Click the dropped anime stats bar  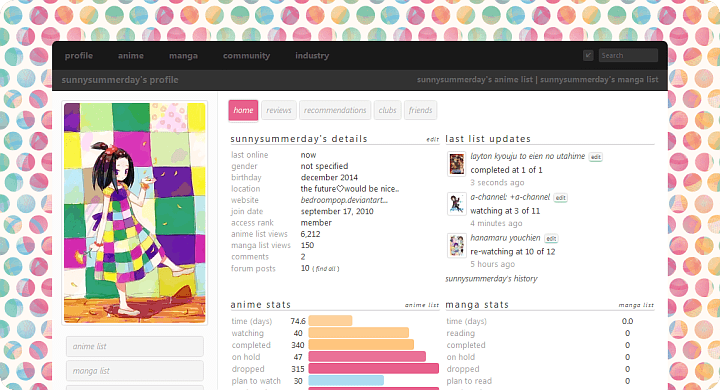(x=373, y=368)
